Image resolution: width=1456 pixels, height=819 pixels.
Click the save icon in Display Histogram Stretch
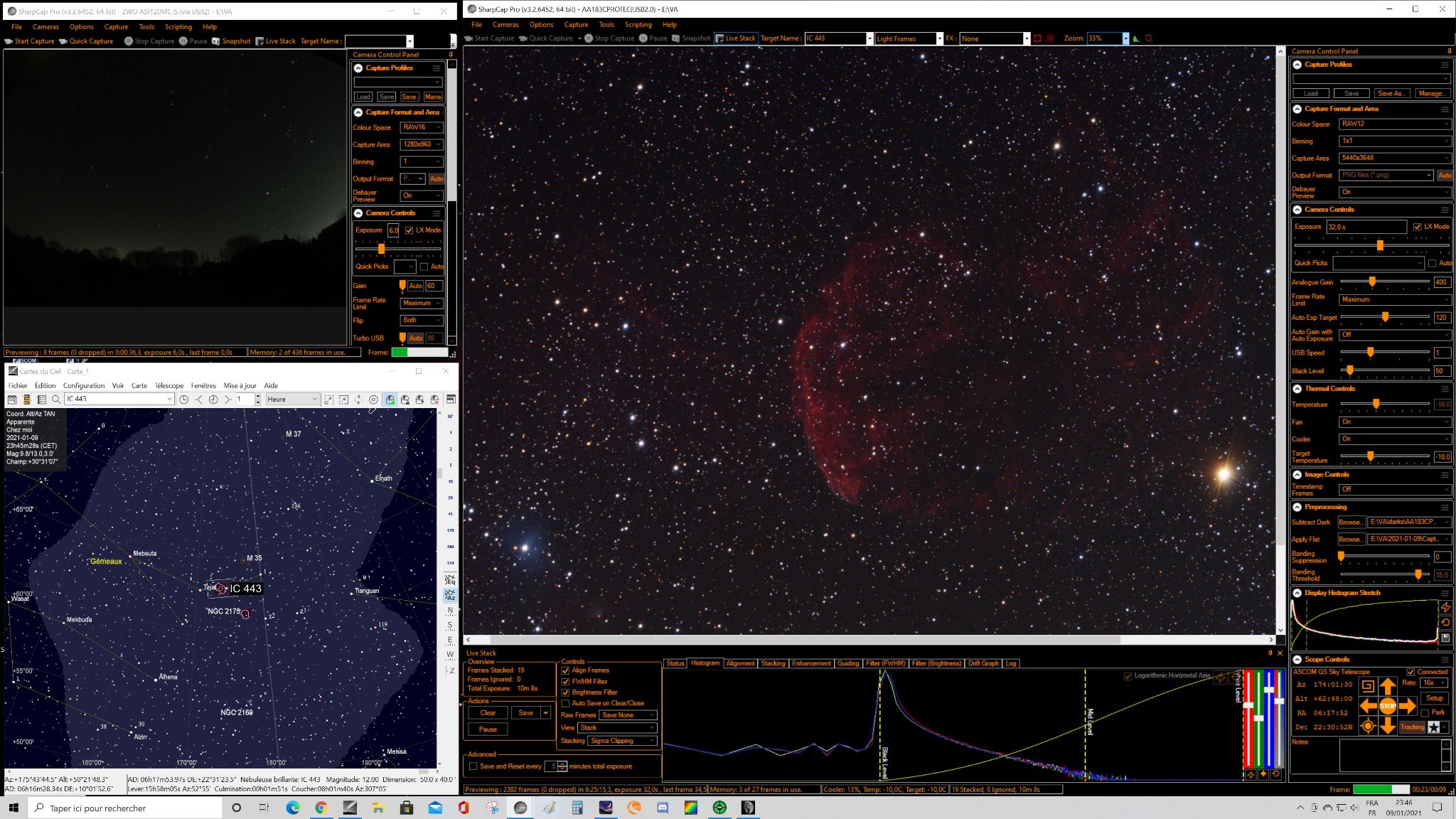[x=1445, y=638]
